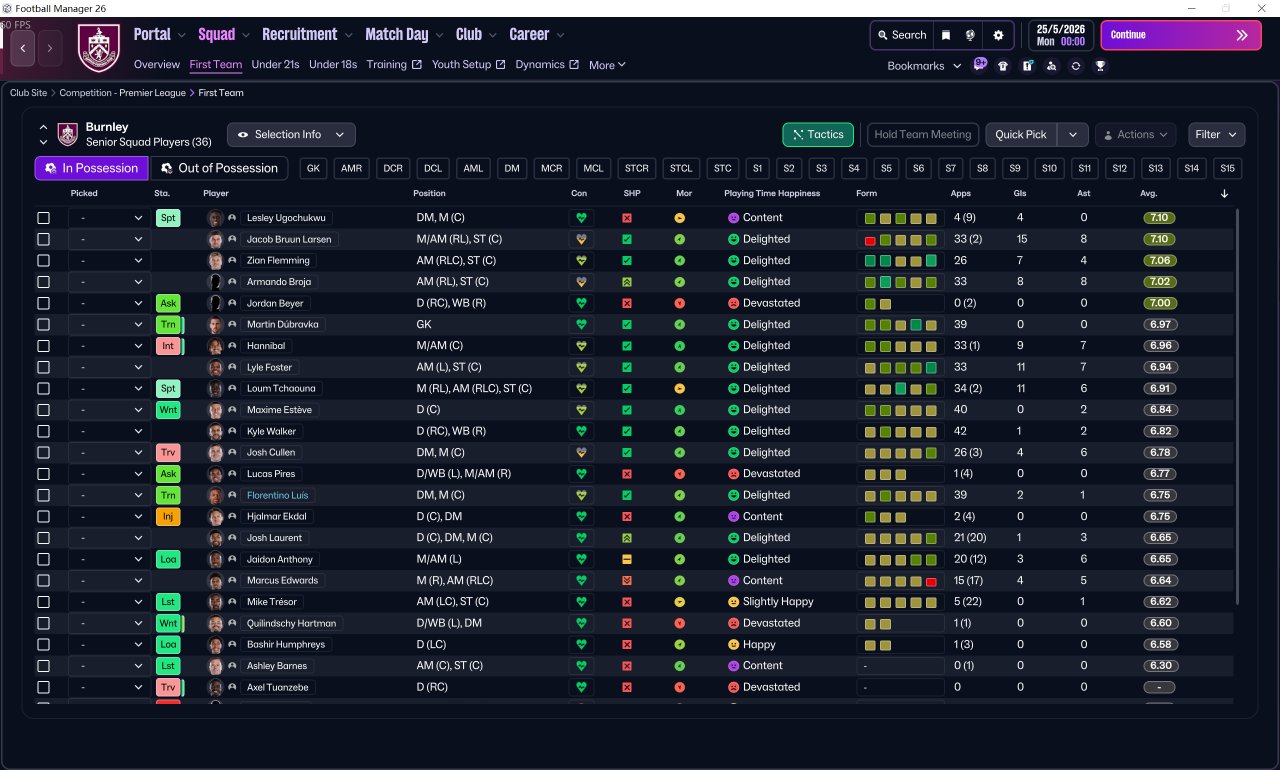Tick the checkbox for Maxime Estève
The height and width of the screenshot is (770, 1280).
point(43,410)
